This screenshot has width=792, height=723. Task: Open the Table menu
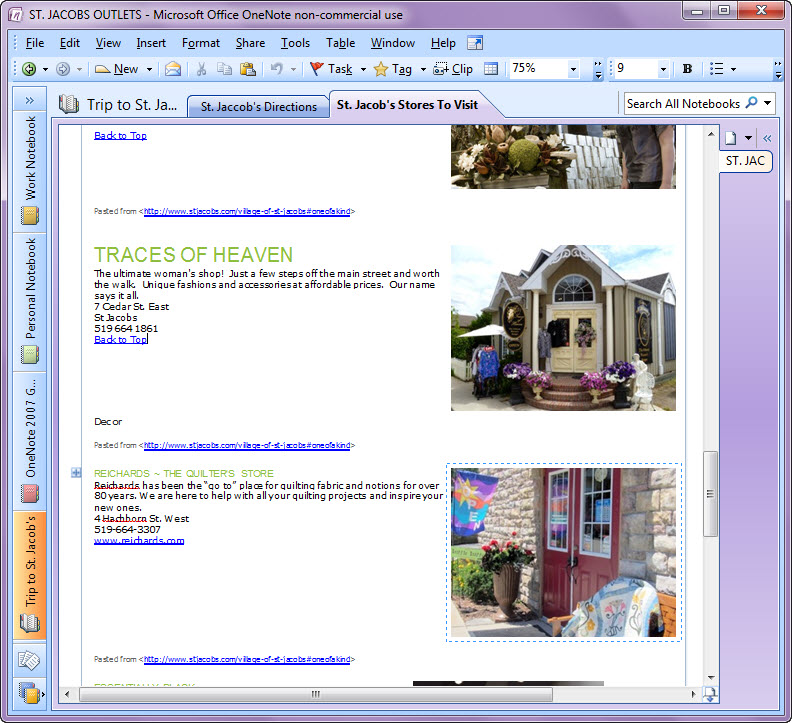[340, 43]
